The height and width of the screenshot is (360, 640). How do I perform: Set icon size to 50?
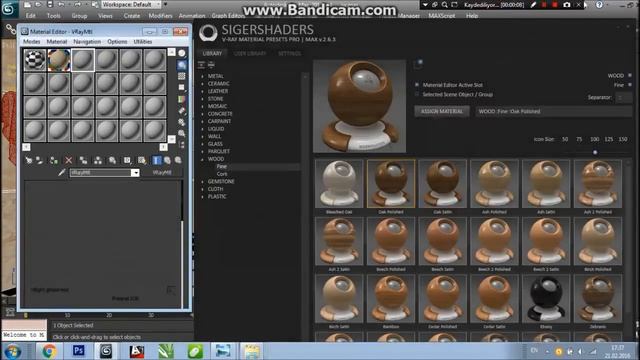[565, 139]
